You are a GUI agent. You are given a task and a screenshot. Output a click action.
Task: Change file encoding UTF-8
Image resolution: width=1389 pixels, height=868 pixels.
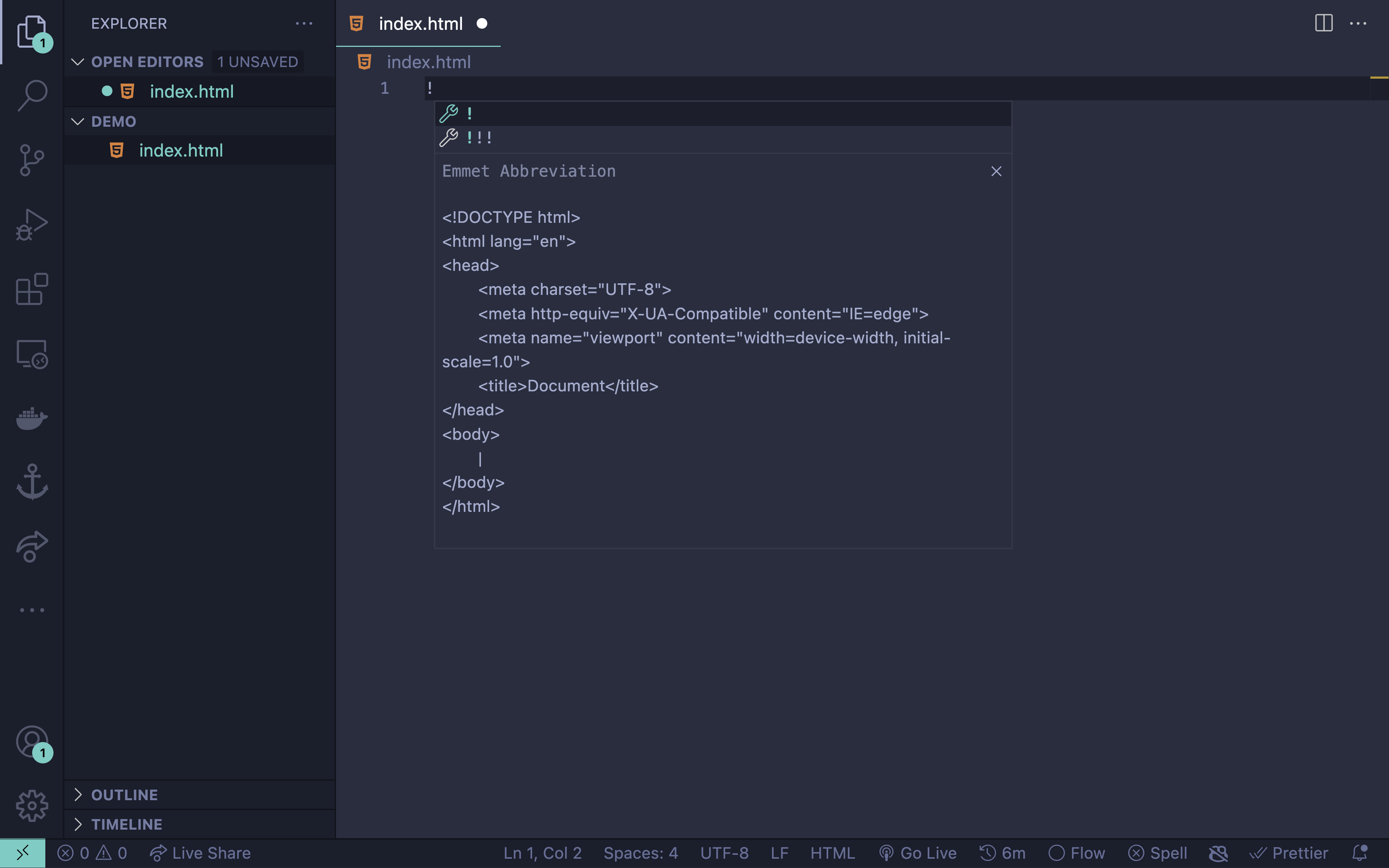[x=724, y=853]
